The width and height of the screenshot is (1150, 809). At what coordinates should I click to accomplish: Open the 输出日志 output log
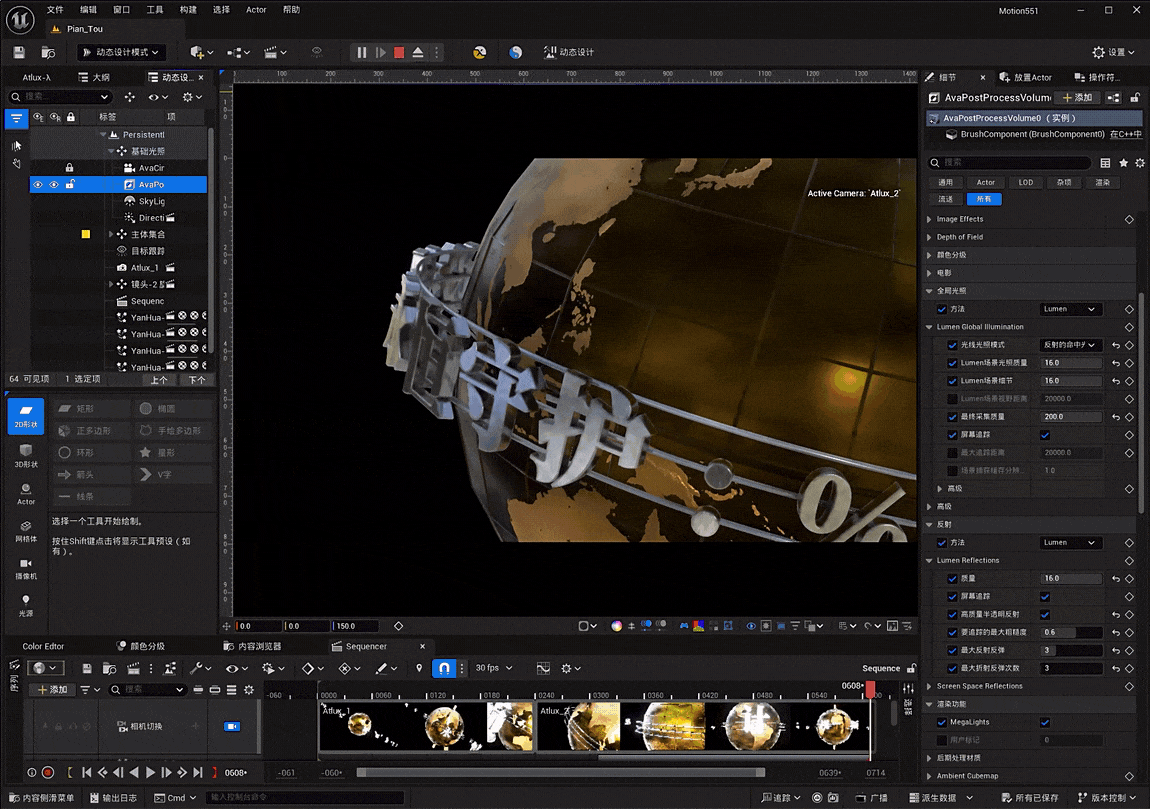[113, 798]
